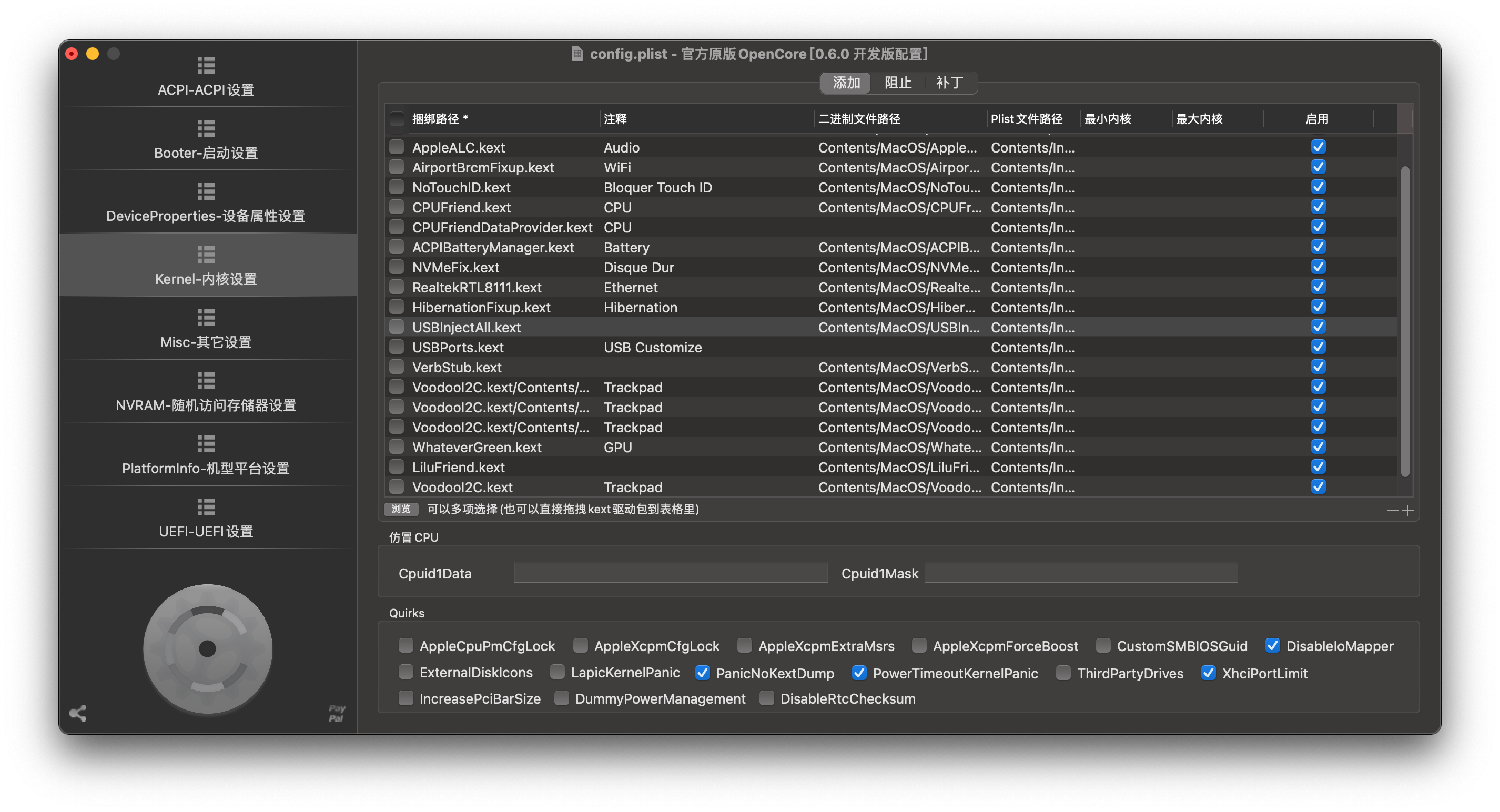Click the share icon at bottom left
Viewport: 1500px width, 812px height.
pos(78,713)
